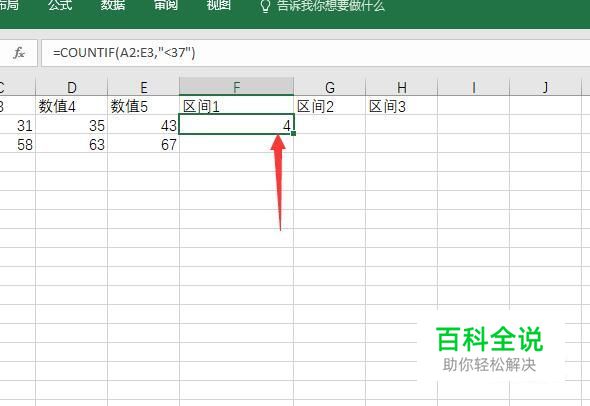The height and width of the screenshot is (406, 590).
Task: Select the cell containing 58
Action: click(18, 144)
